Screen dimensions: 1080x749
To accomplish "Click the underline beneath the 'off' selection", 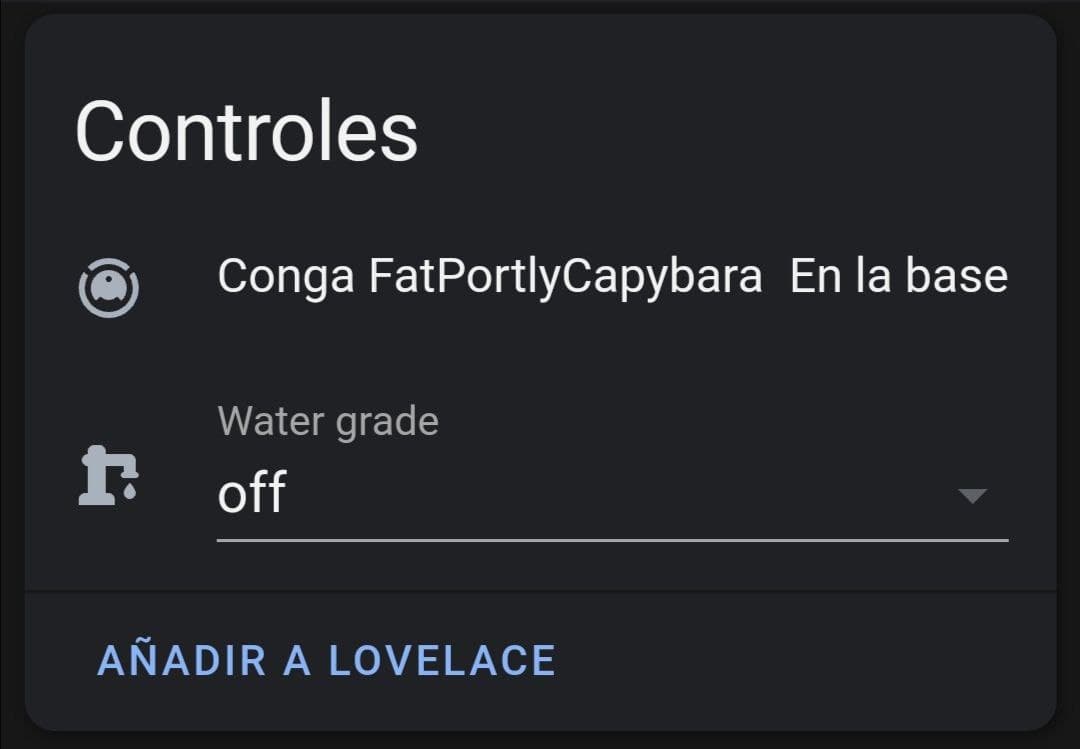I will click(x=612, y=540).
